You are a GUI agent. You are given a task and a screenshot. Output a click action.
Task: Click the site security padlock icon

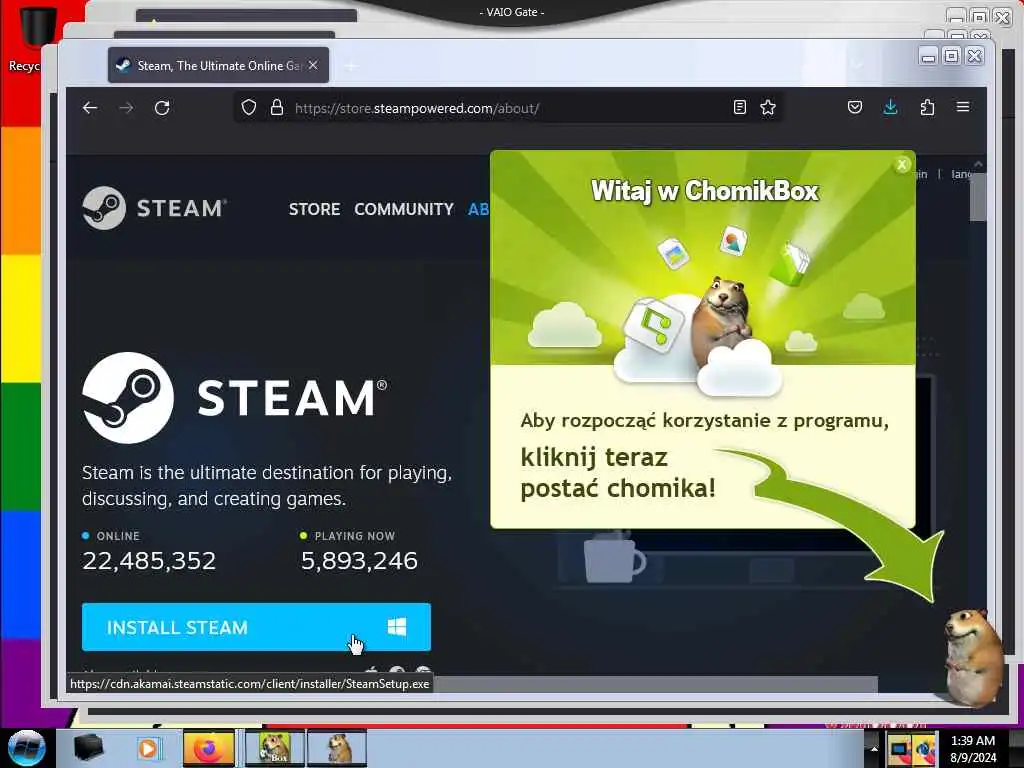point(277,107)
